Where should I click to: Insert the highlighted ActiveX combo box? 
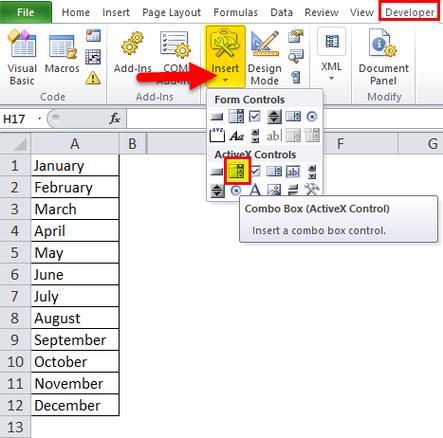pos(237,171)
